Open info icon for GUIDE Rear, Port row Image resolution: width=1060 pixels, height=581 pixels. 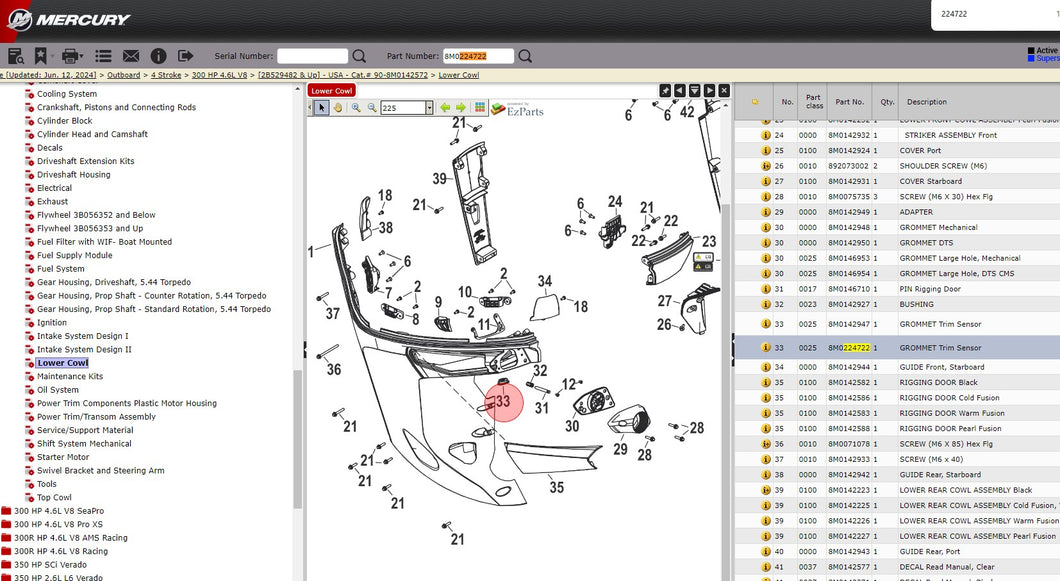766,551
